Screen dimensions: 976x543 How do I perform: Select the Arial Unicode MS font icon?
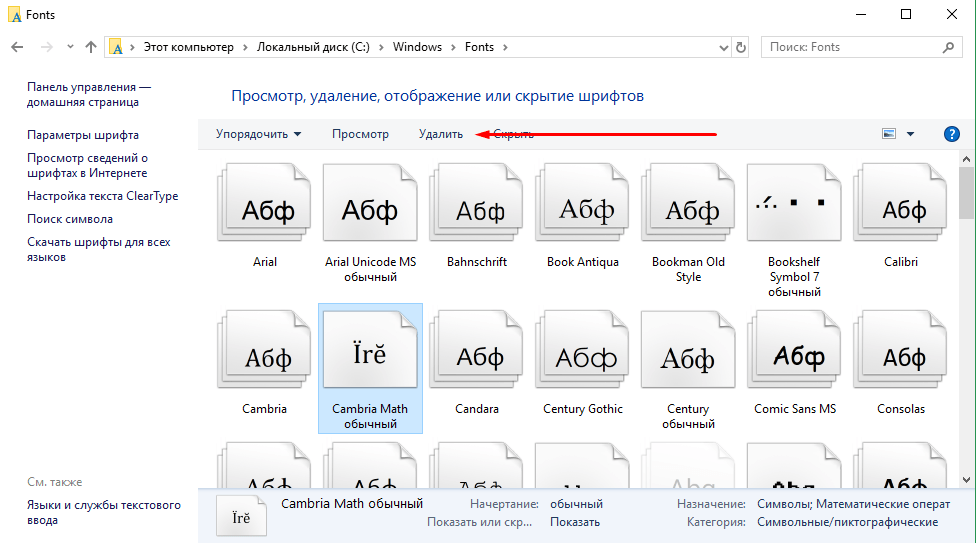click(x=370, y=203)
